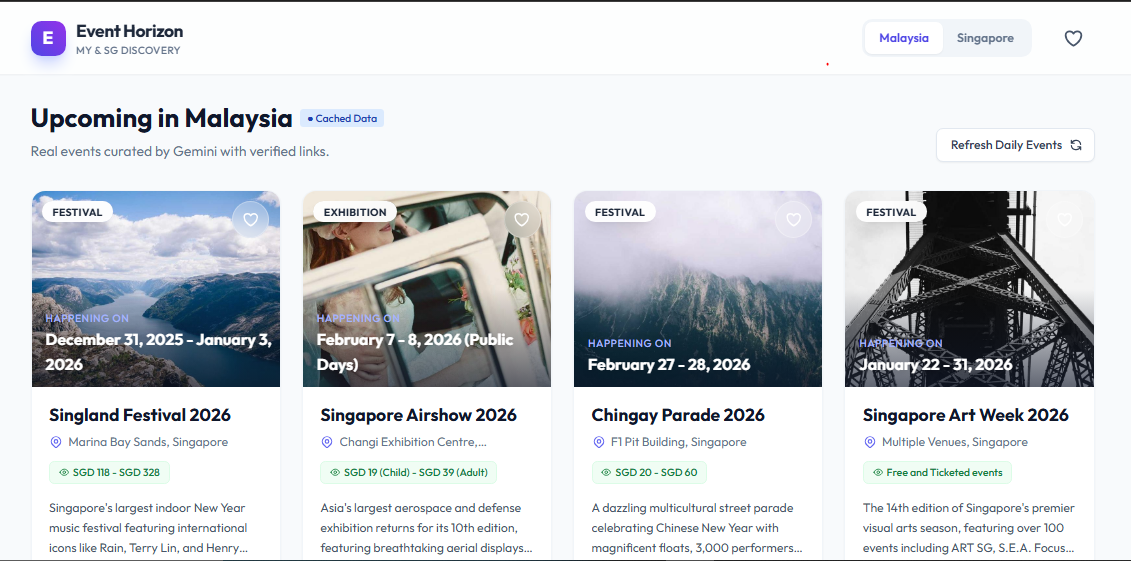Click FESTIVAL tag on Art Week card
1131x561 pixels.
pos(891,212)
